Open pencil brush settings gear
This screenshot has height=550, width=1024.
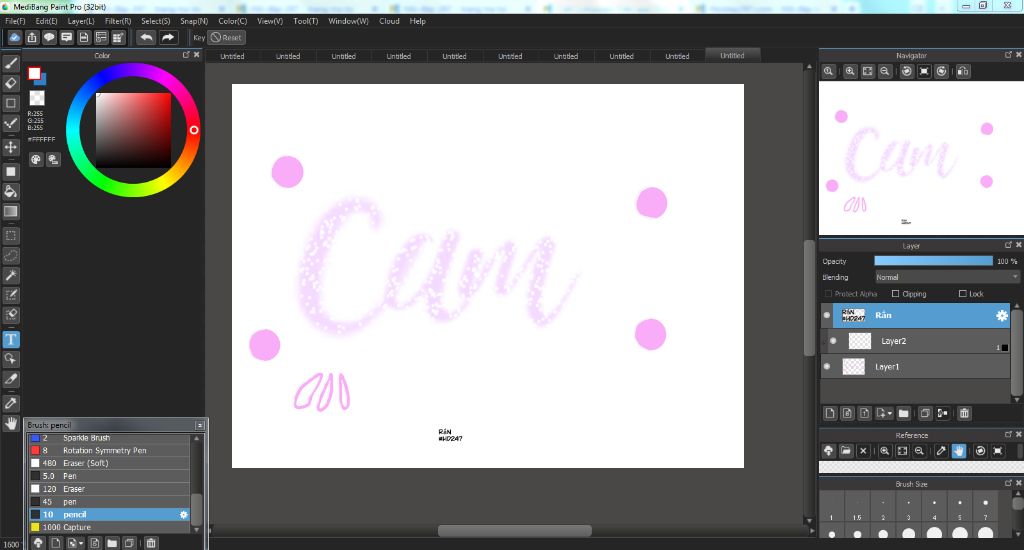coord(184,515)
